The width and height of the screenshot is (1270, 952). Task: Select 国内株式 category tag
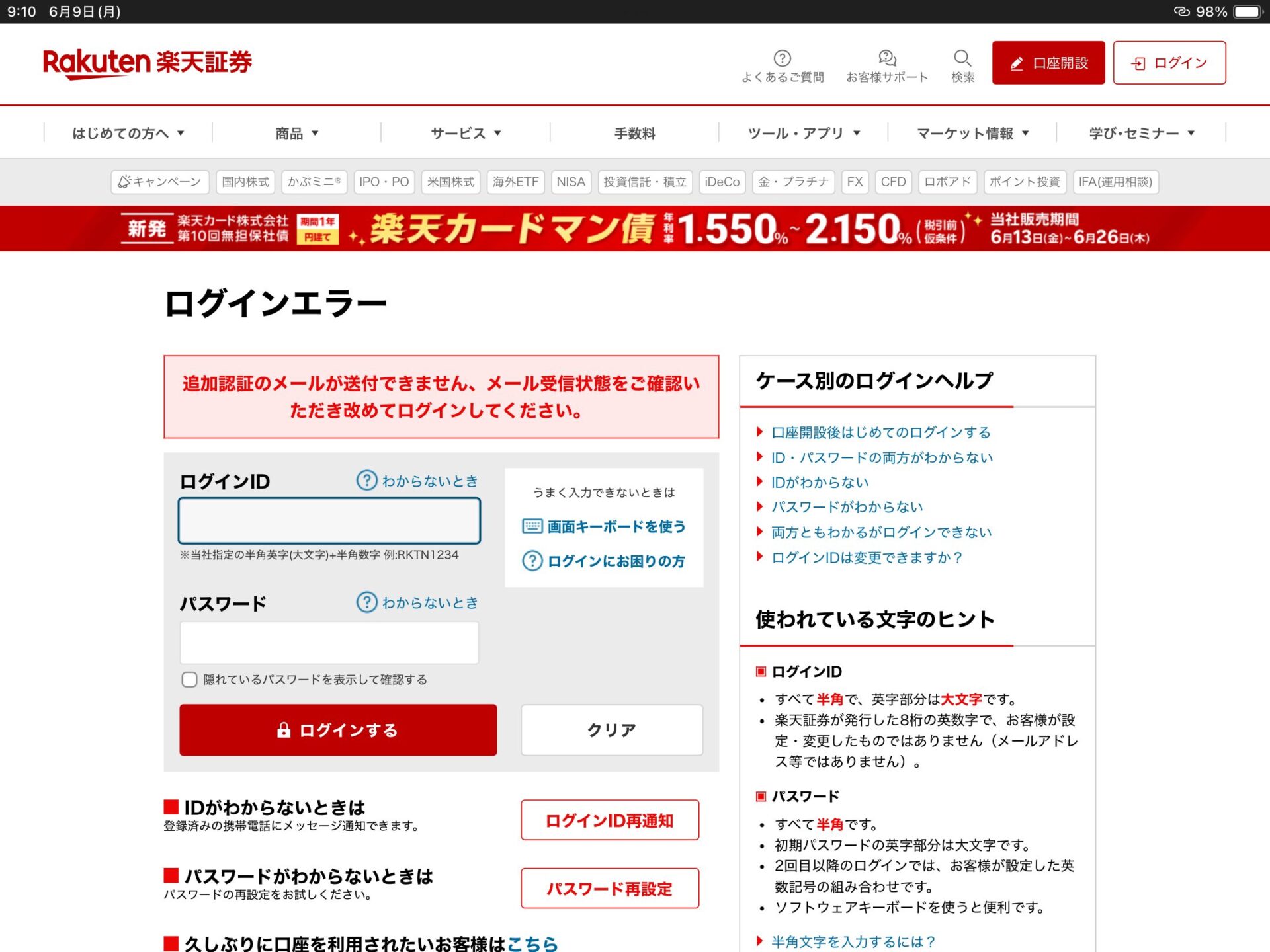coord(245,182)
